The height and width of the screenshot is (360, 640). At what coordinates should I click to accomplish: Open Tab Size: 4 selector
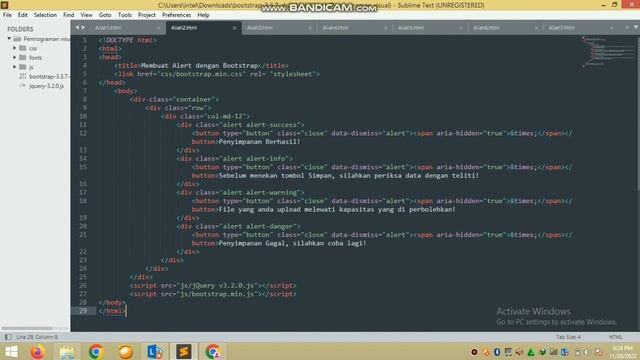pos(568,337)
